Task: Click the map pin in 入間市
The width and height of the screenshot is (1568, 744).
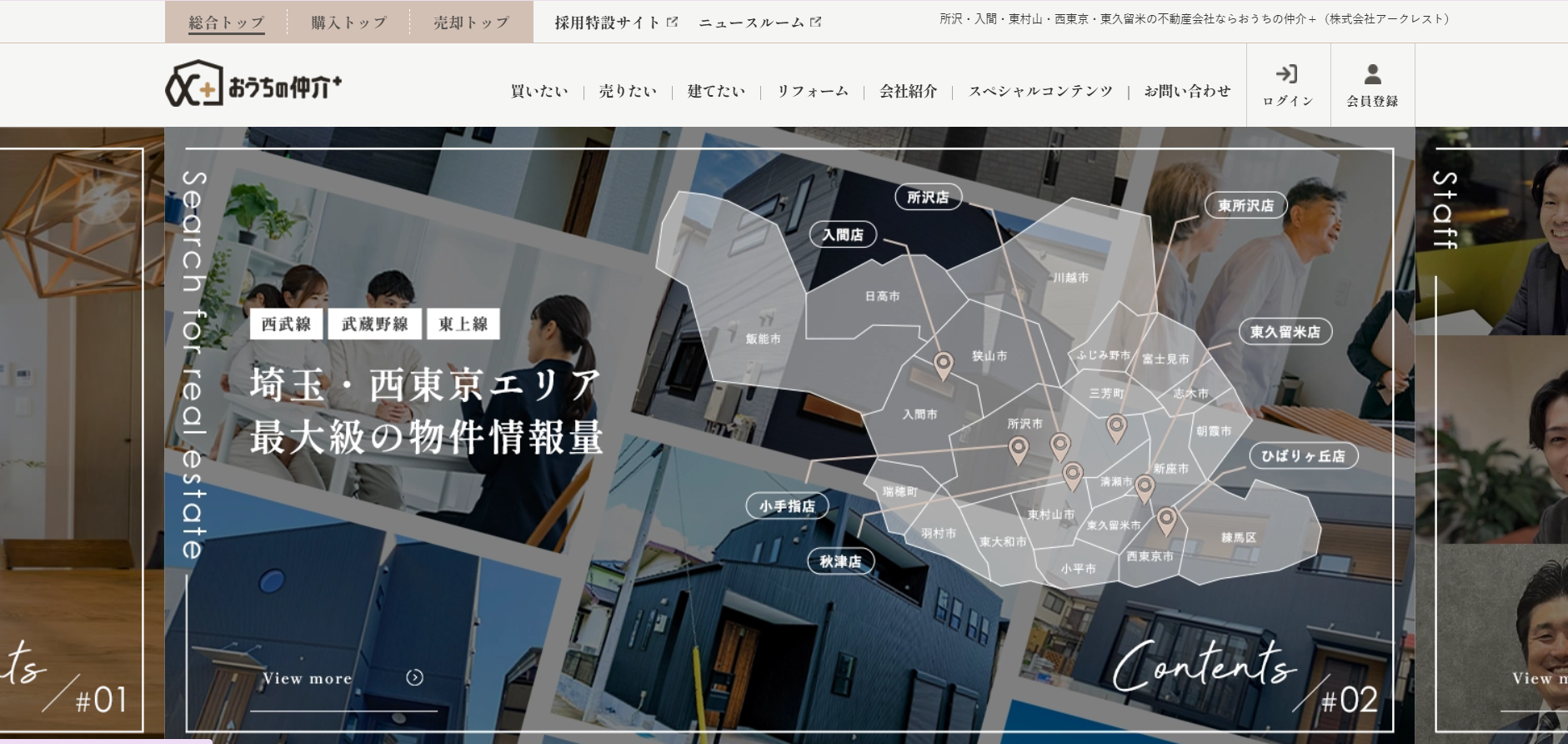Action: pos(943,367)
